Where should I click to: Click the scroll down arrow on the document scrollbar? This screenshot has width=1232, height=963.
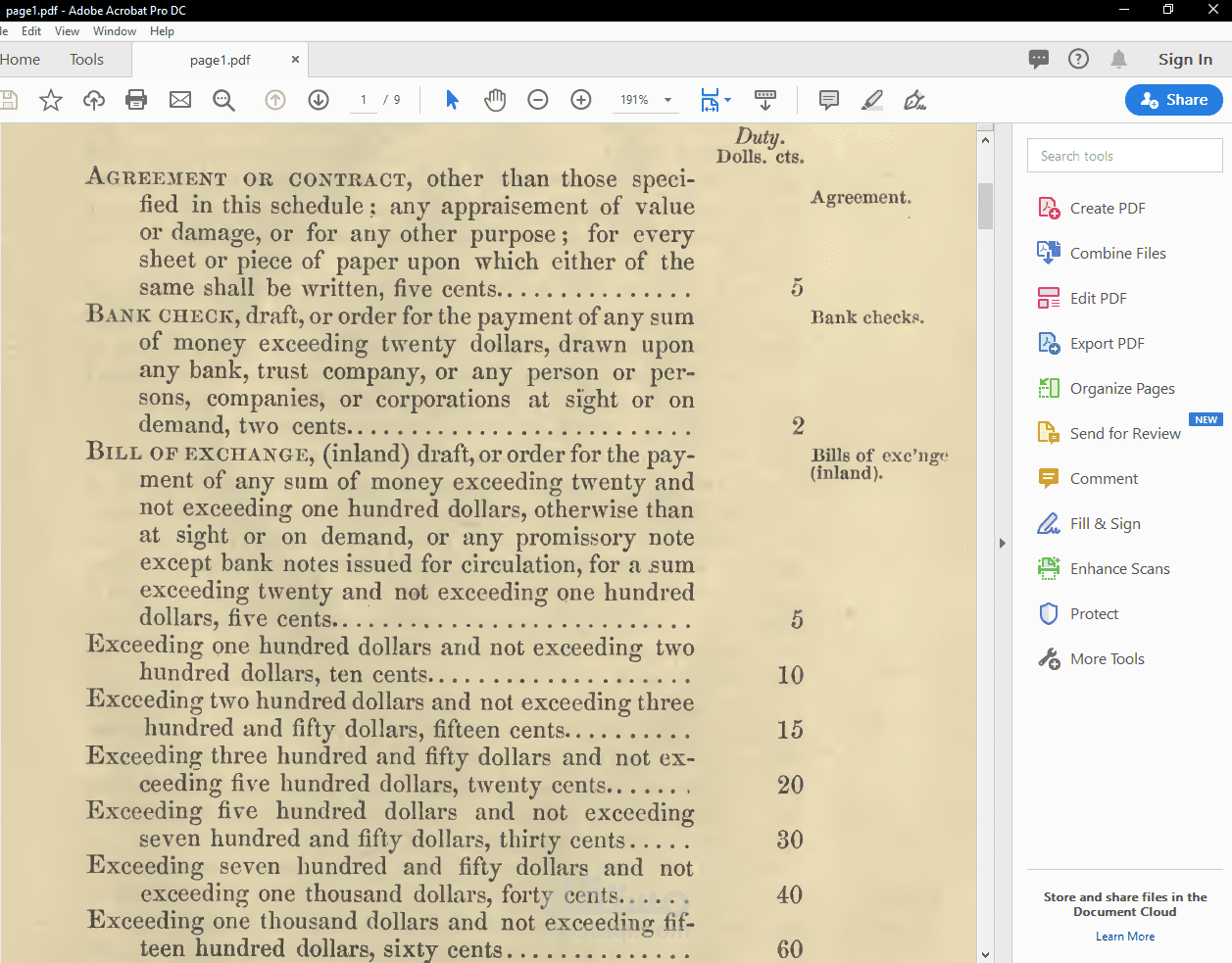pos(985,954)
